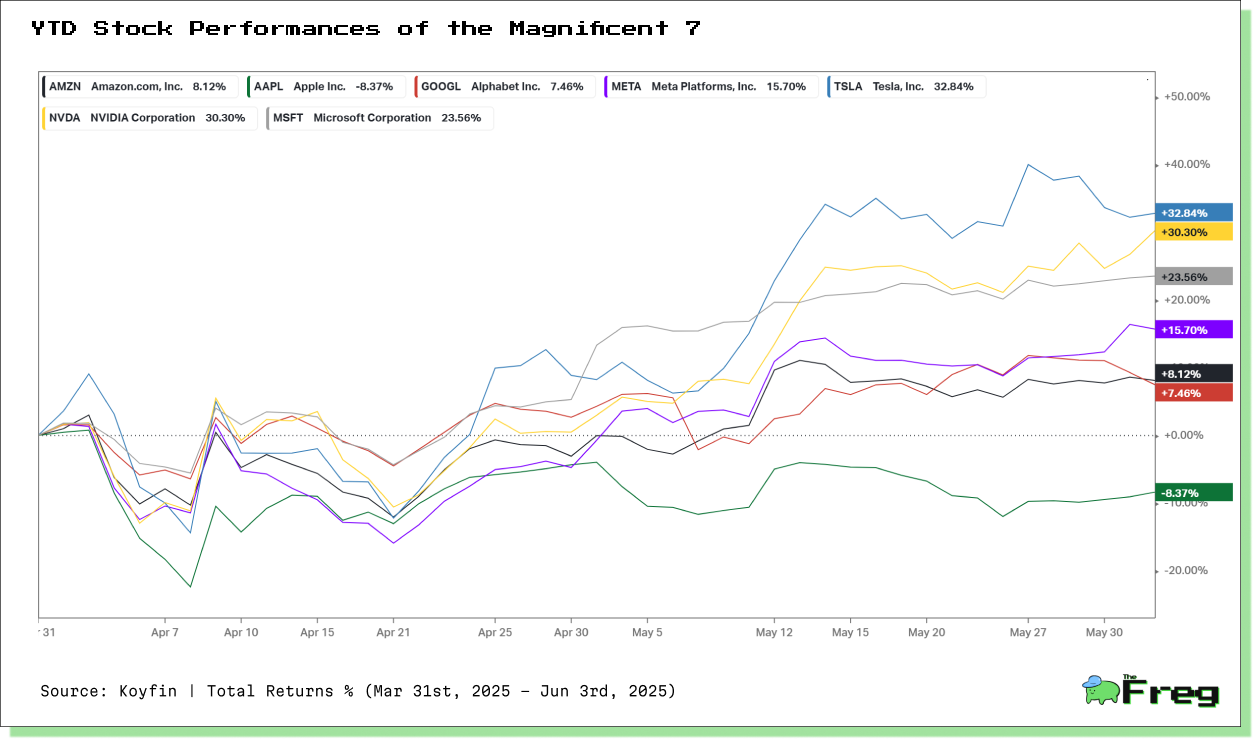Select the MSFT Microsoft Corporation legend entry
Viewport: 1253px width, 739px height.
379,118
